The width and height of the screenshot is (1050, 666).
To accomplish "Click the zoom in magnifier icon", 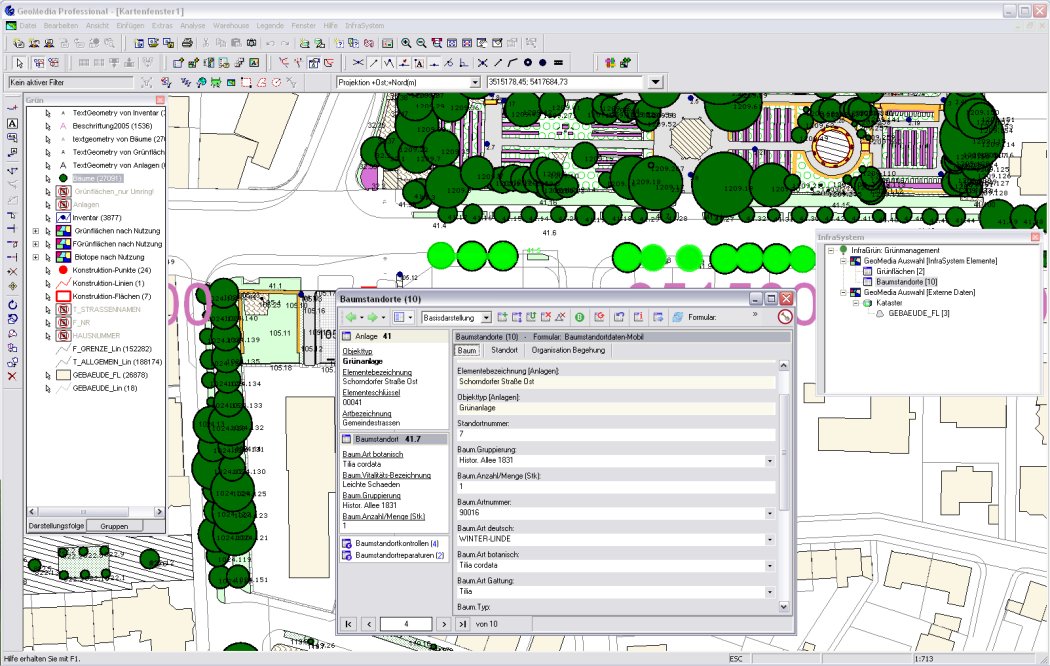I will pyautogui.click(x=406, y=43).
